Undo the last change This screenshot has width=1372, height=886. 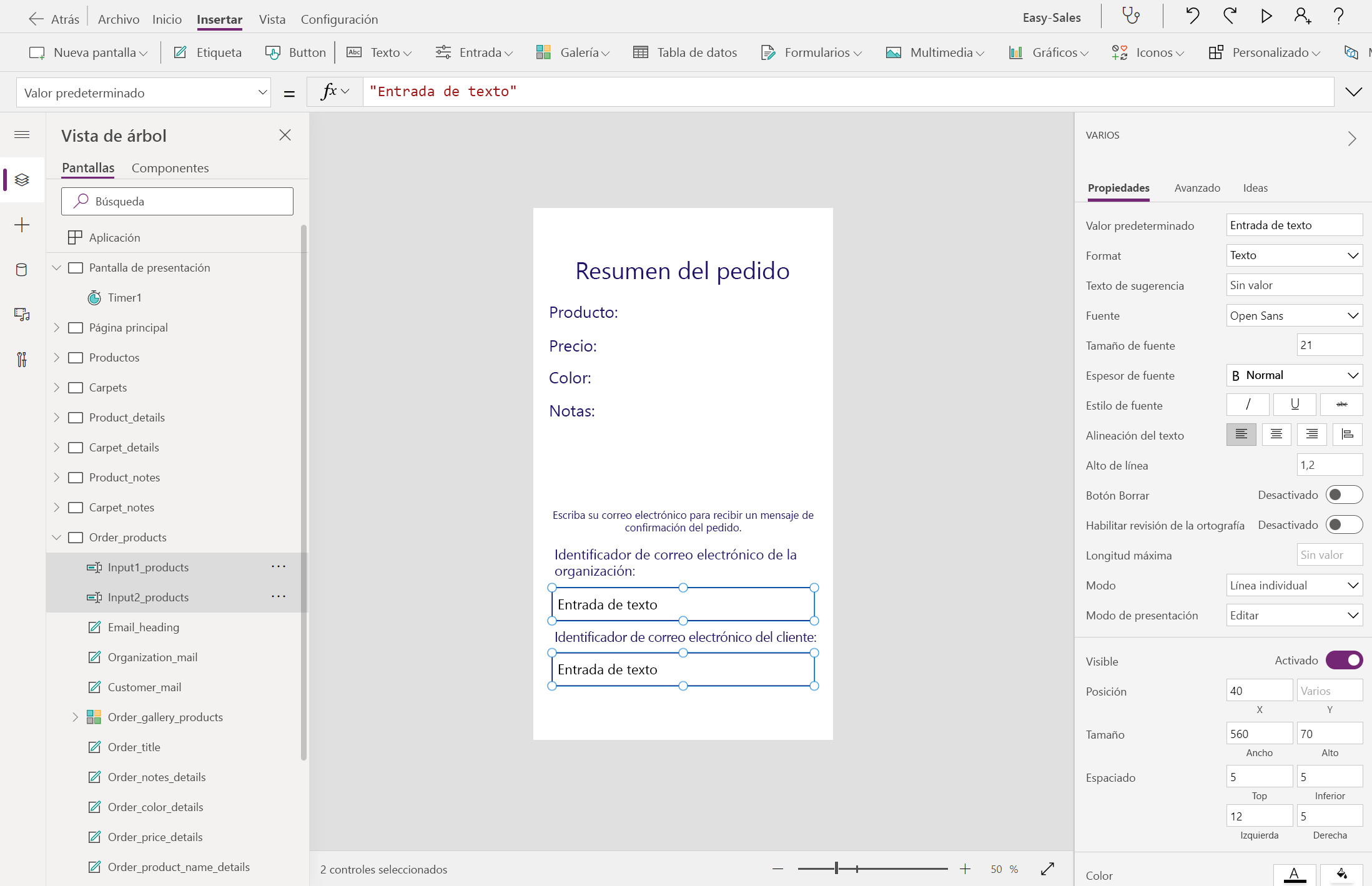click(x=1192, y=16)
